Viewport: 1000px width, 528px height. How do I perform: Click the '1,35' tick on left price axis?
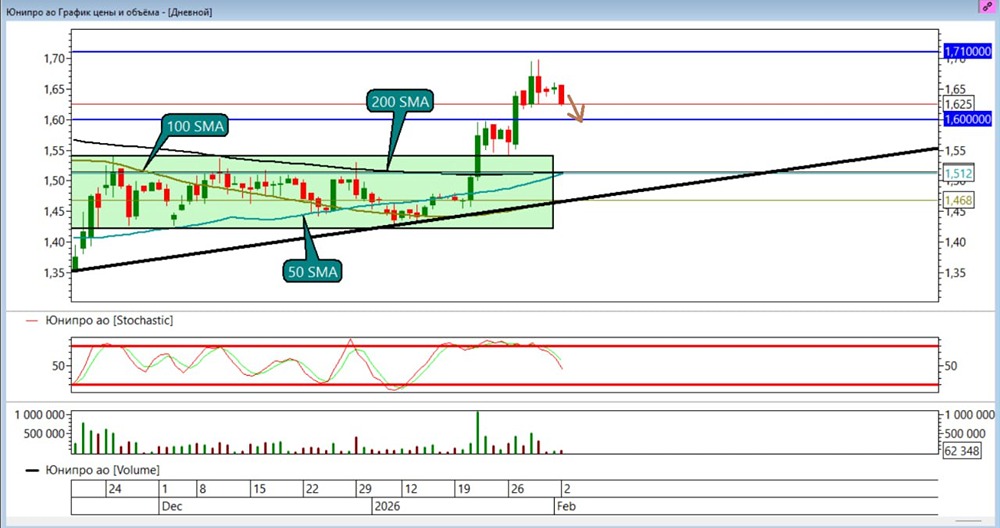coord(54,272)
